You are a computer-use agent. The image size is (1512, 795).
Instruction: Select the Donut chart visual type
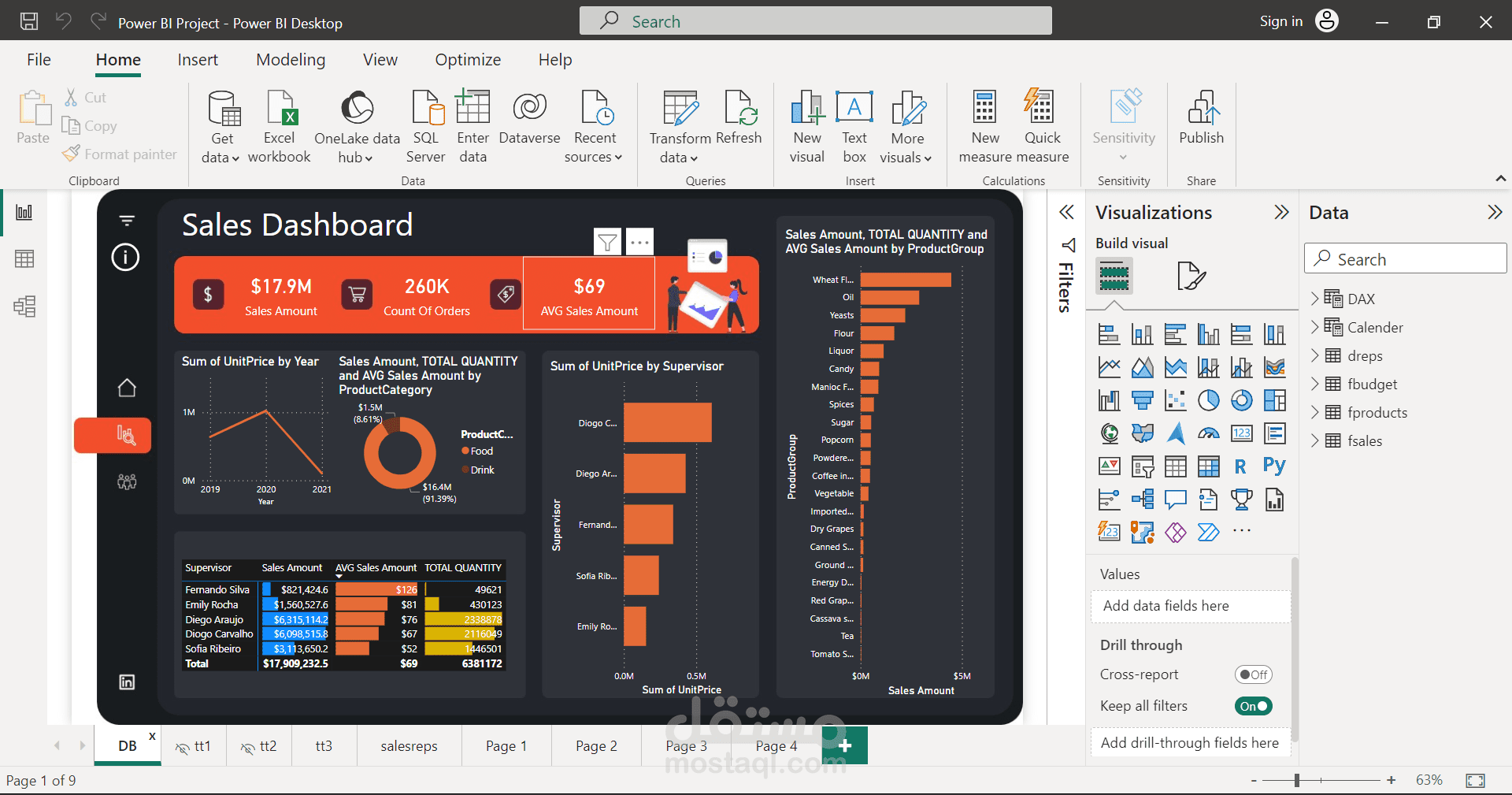coord(1242,401)
